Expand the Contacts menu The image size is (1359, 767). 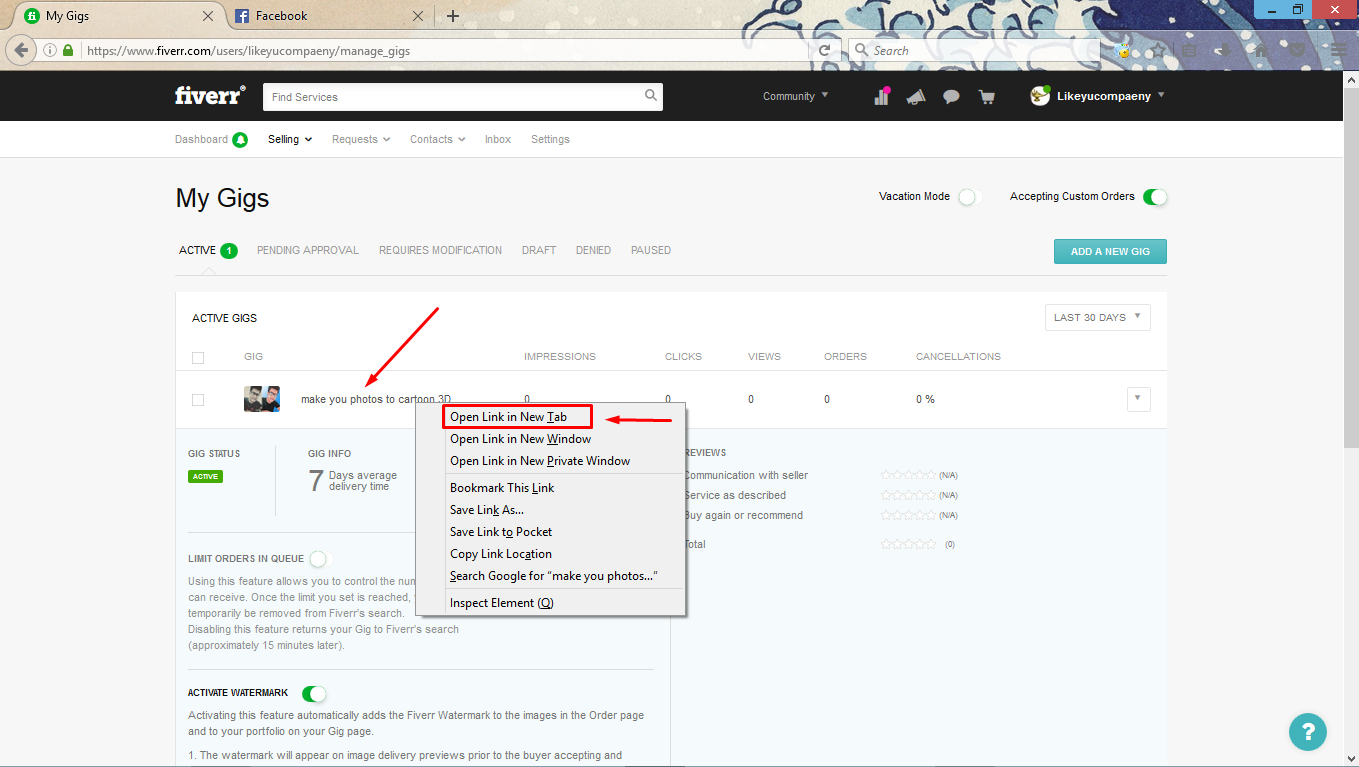[x=438, y=139]
